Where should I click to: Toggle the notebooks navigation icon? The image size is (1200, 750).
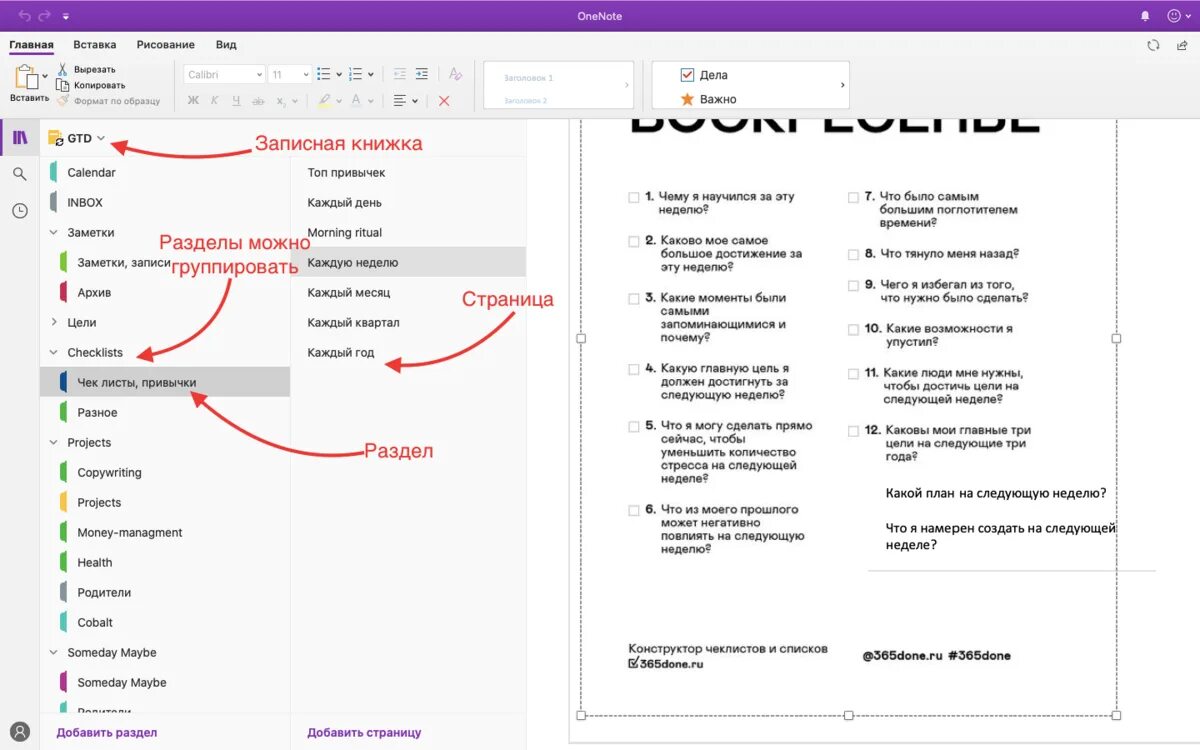pyautogui.click(x=20, y=138)
